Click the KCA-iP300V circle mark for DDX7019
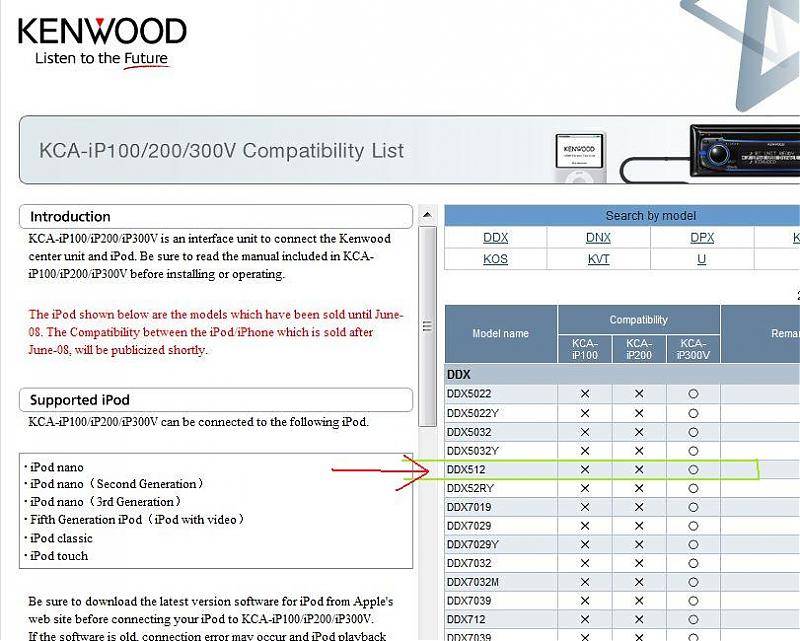The width and height of the screenshot is (800, 641). 693,507
